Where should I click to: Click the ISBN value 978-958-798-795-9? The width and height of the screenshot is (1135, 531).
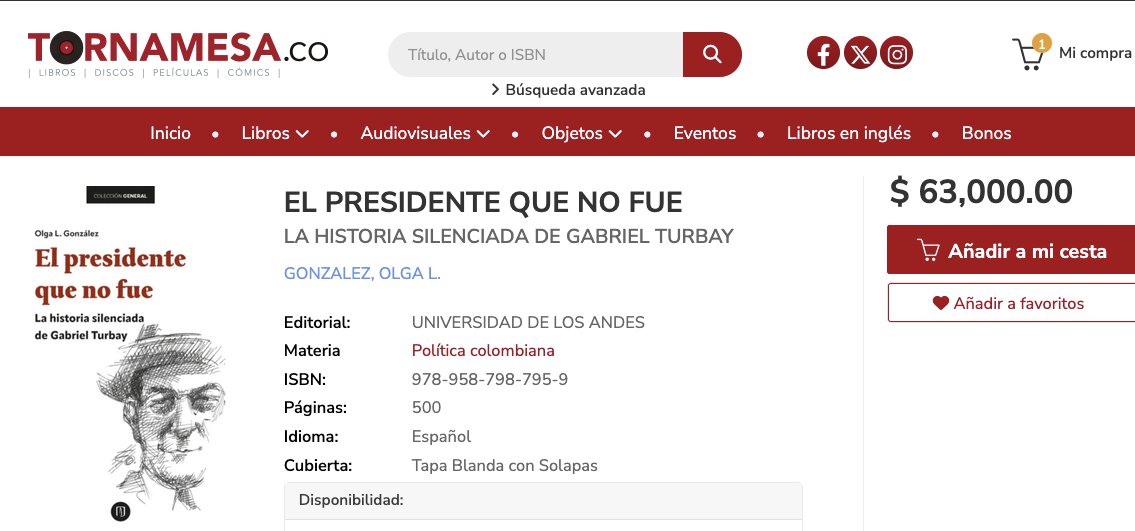(x=489, y=379)
